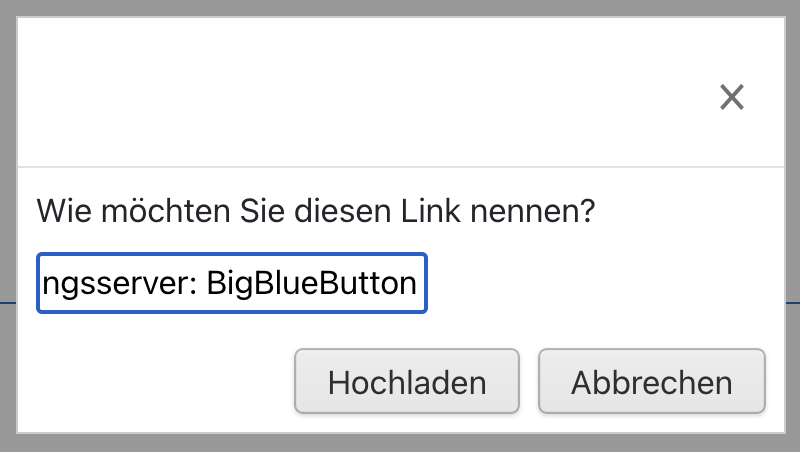Close the dialog with the X icon
Image resolution: width=800 pixels, height=452 pixels.
[732, 97]
